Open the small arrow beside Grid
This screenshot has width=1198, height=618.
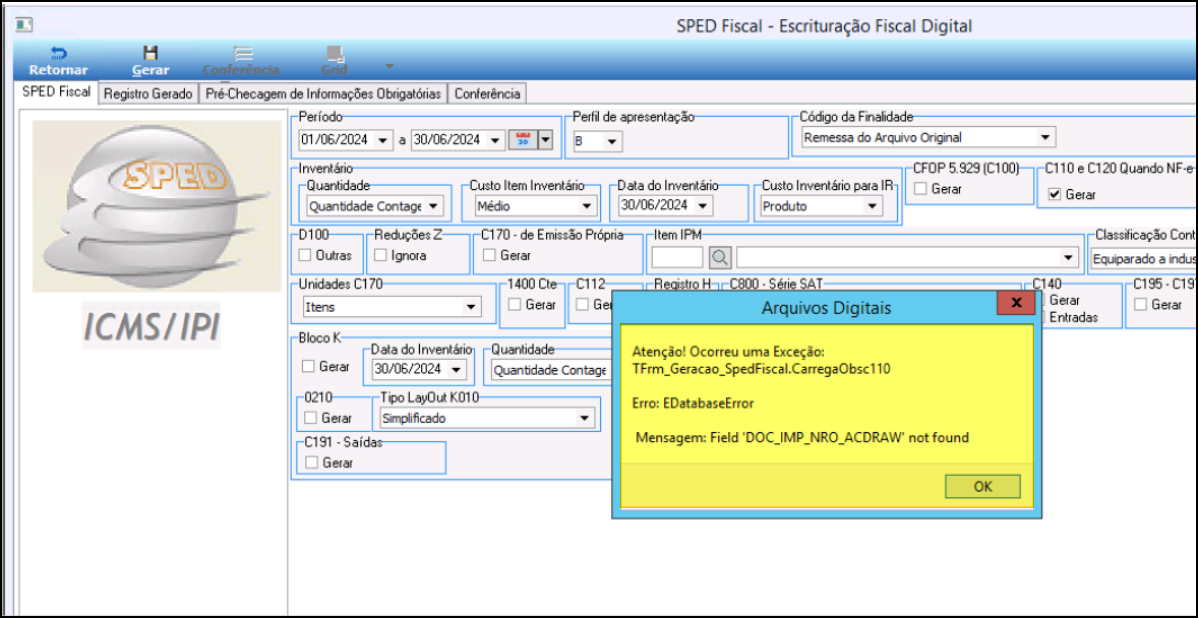[390, 66]
